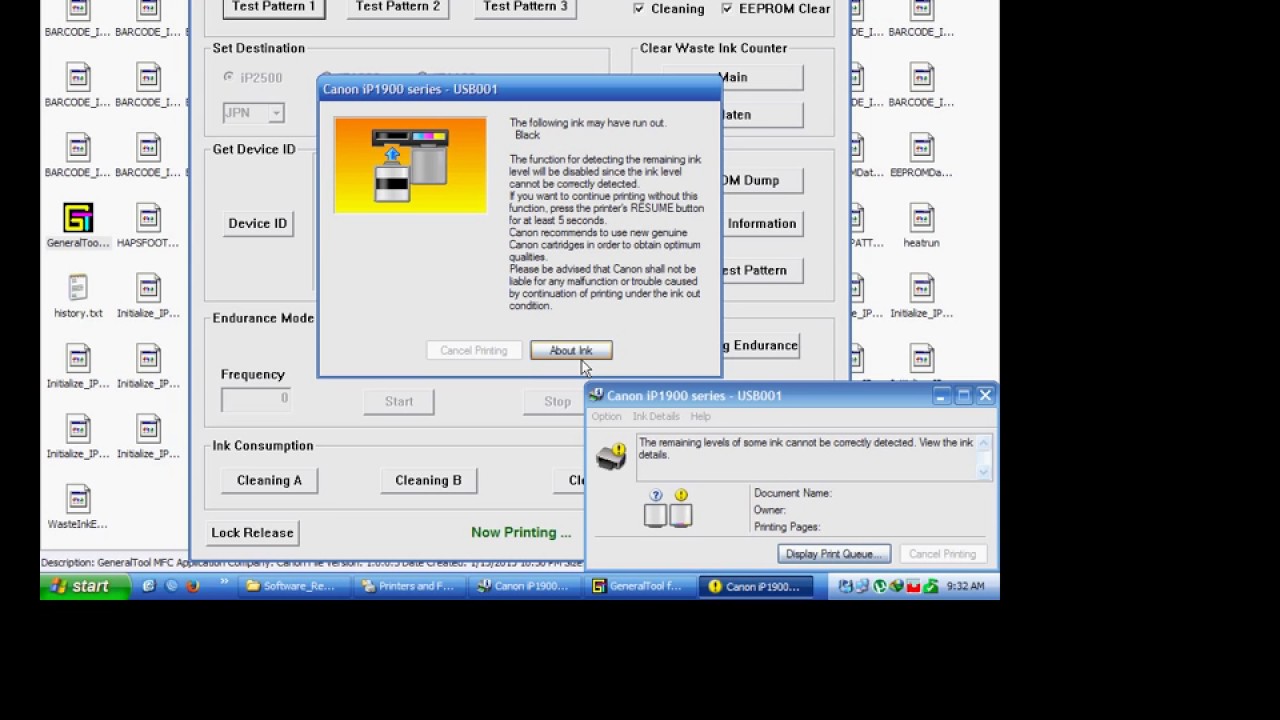Click the system tray clock
This screenshot has height=720, width=1280.
[966, 586]
